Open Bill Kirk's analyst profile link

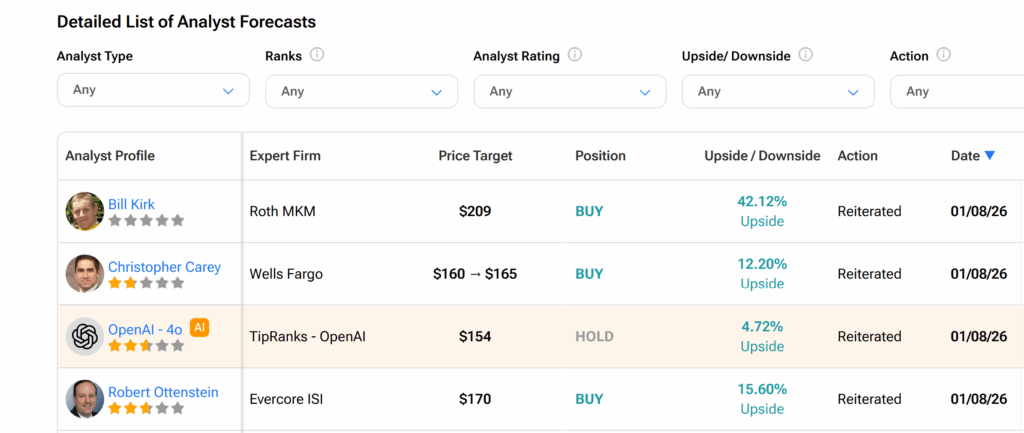click(x=131, y=204)
